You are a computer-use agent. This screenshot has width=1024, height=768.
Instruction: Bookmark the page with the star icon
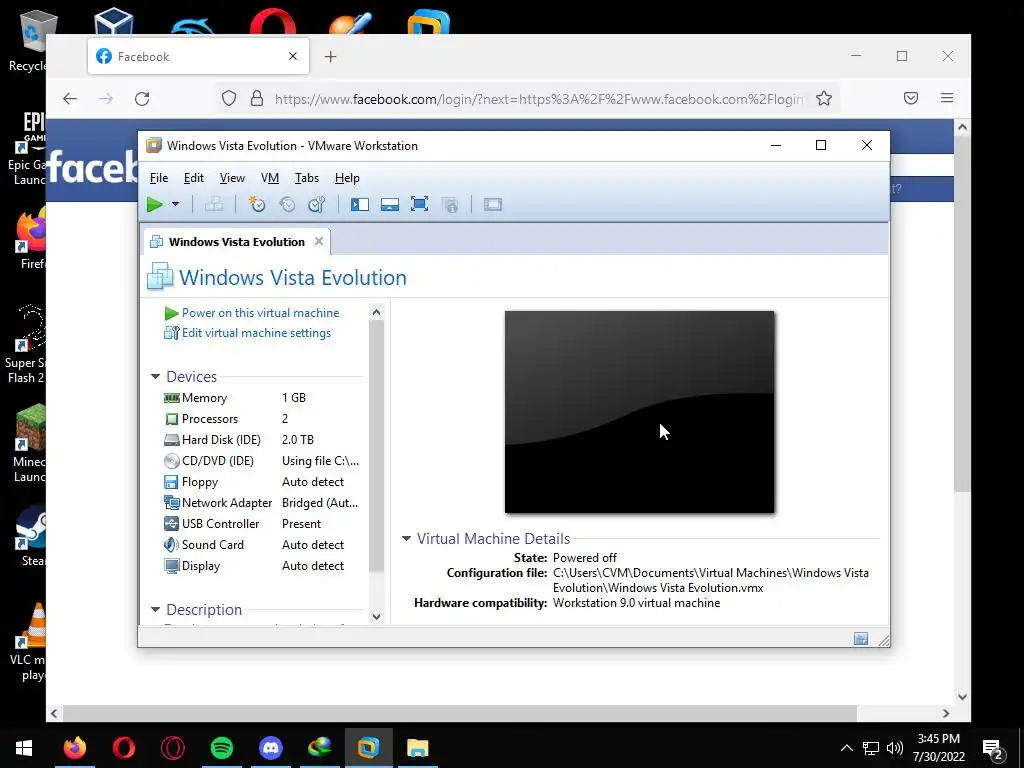[824, 99]
